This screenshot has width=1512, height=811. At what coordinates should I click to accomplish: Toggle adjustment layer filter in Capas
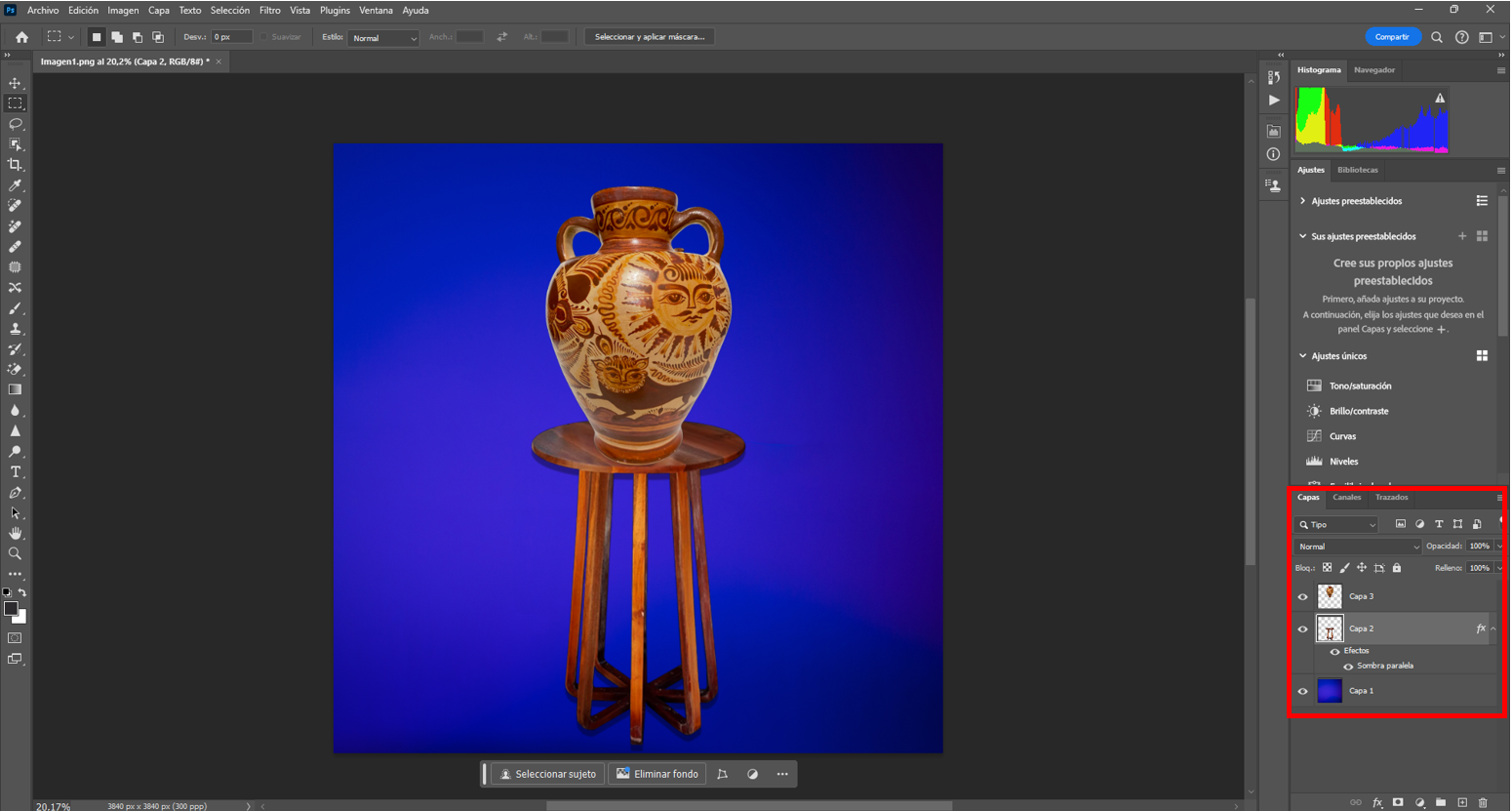tap(1419, 524)
